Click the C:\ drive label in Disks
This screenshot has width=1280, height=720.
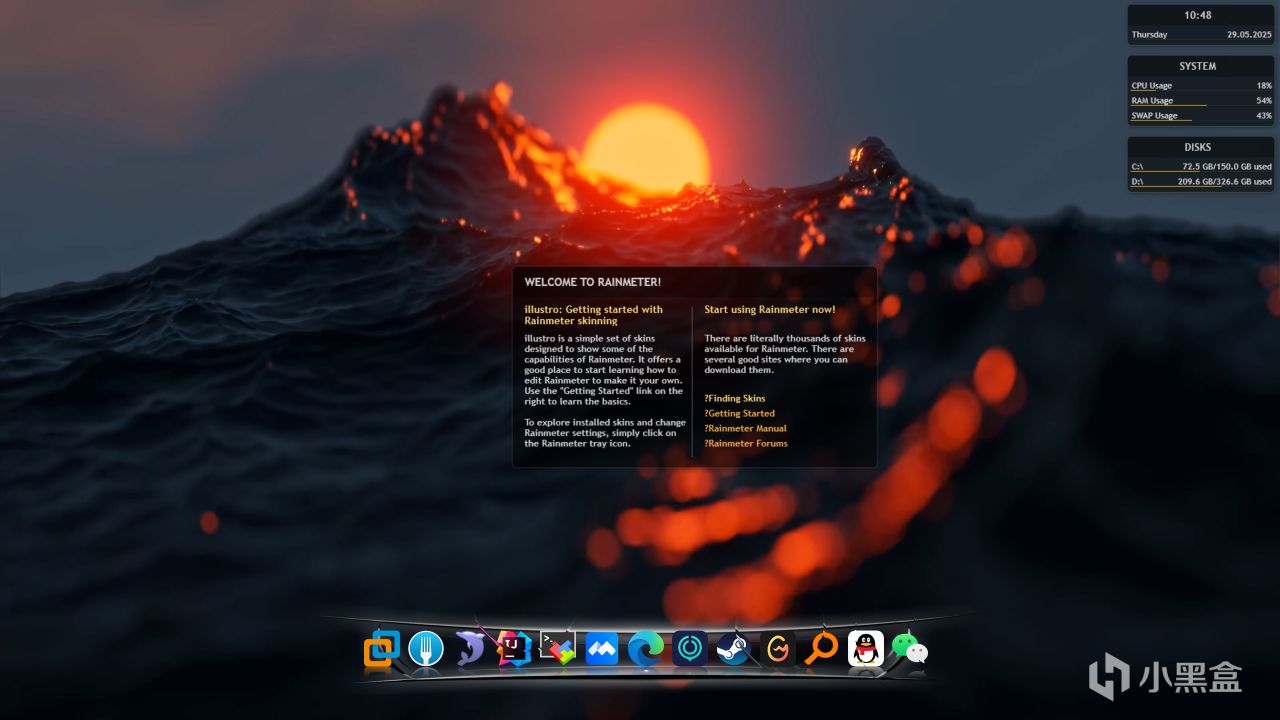pos(1137,166)
